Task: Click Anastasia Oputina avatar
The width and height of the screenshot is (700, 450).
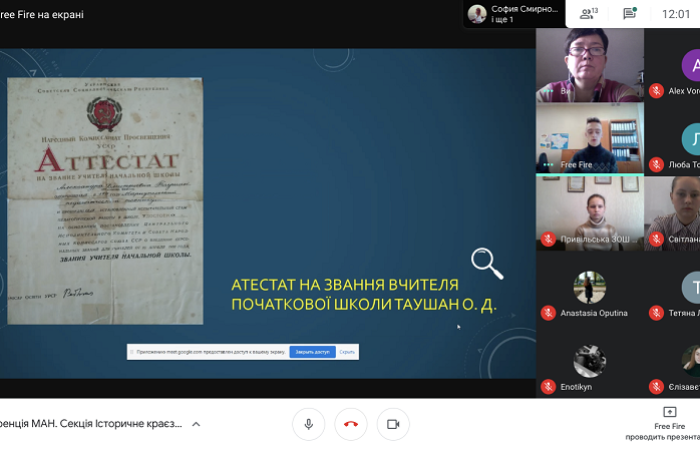Action: (589, 288)
